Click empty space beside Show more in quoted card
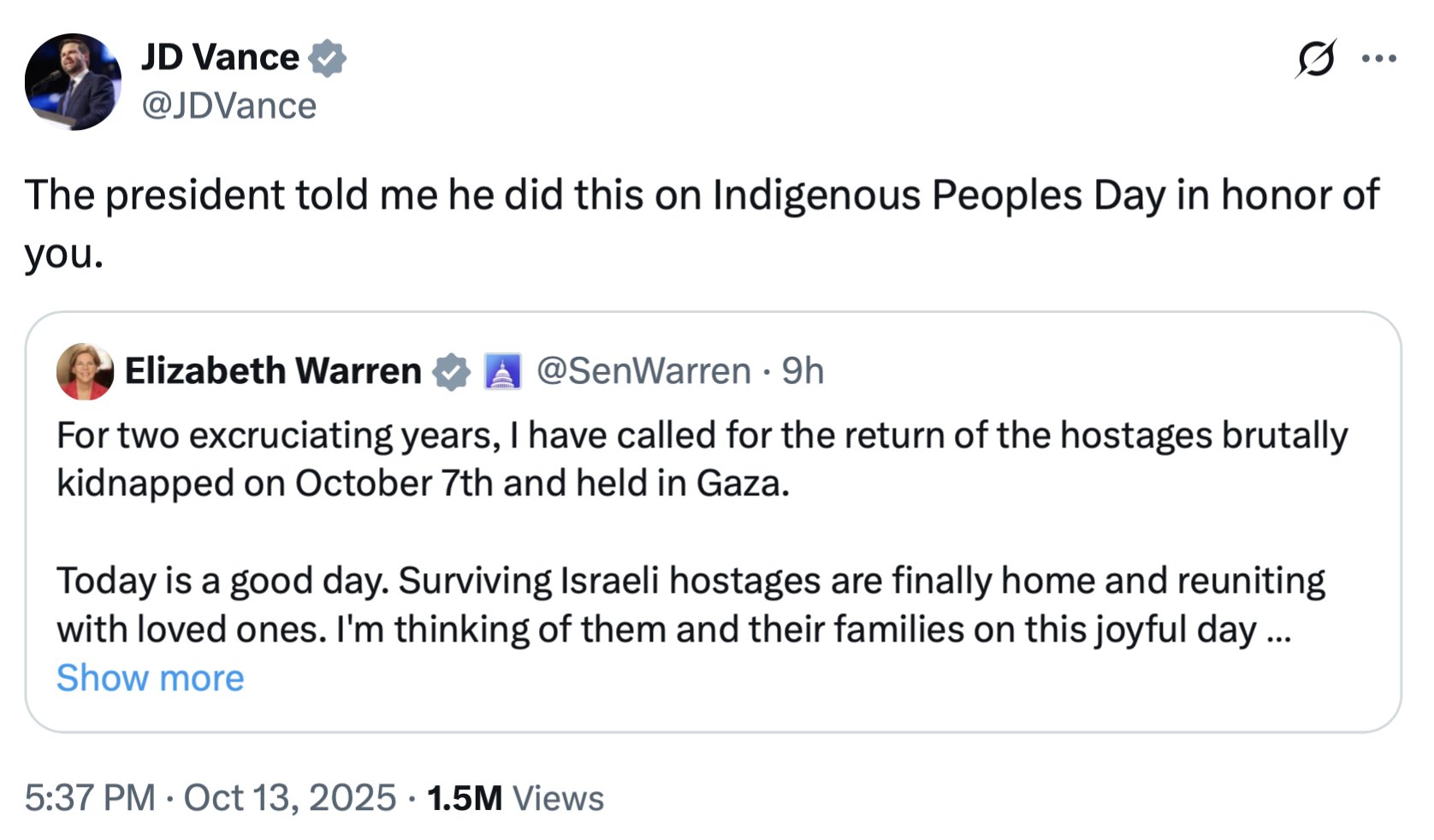 pos(770,680)
